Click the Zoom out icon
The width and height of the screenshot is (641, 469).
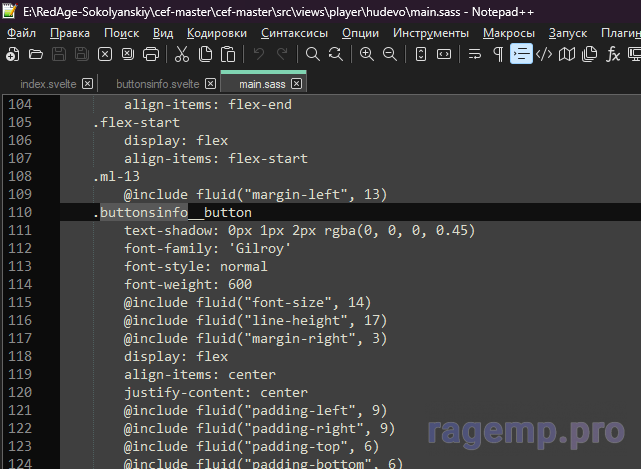click(390, 54)
